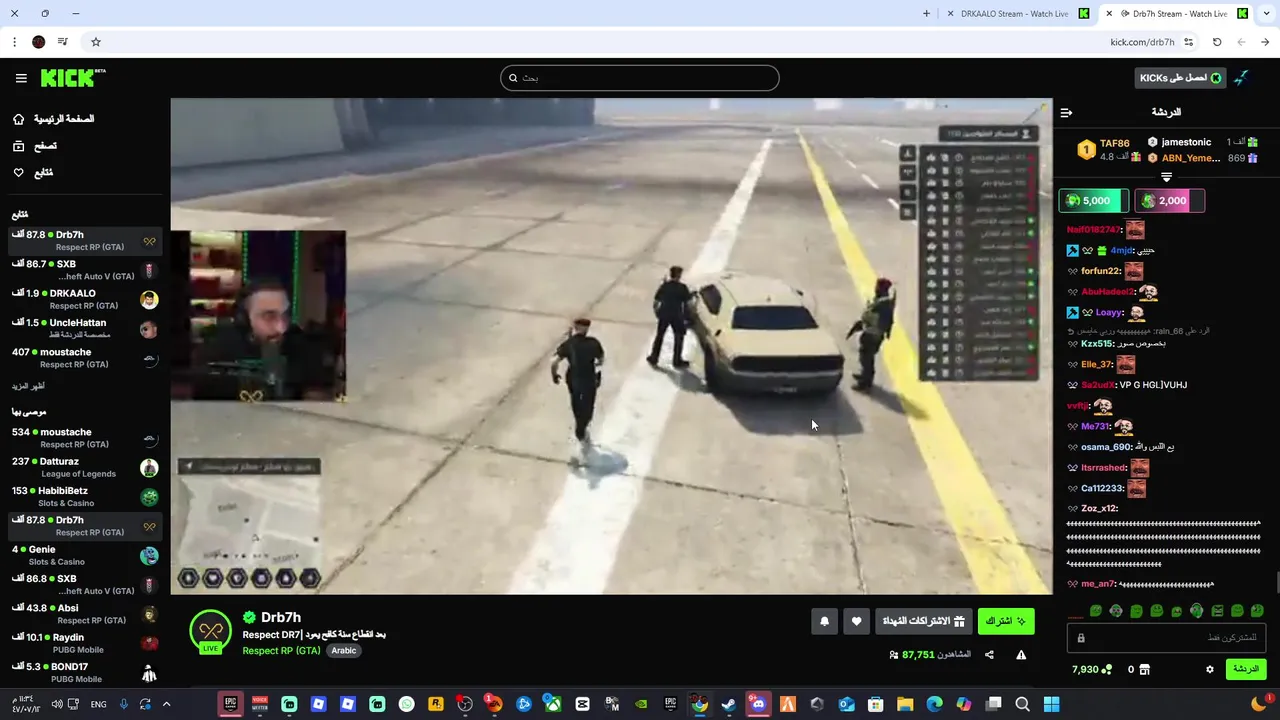The height and width of the screenshot is (720, 1280).
Task: Open the Following sidebar item
Action: pyautogui.click(x=33, y=173)
